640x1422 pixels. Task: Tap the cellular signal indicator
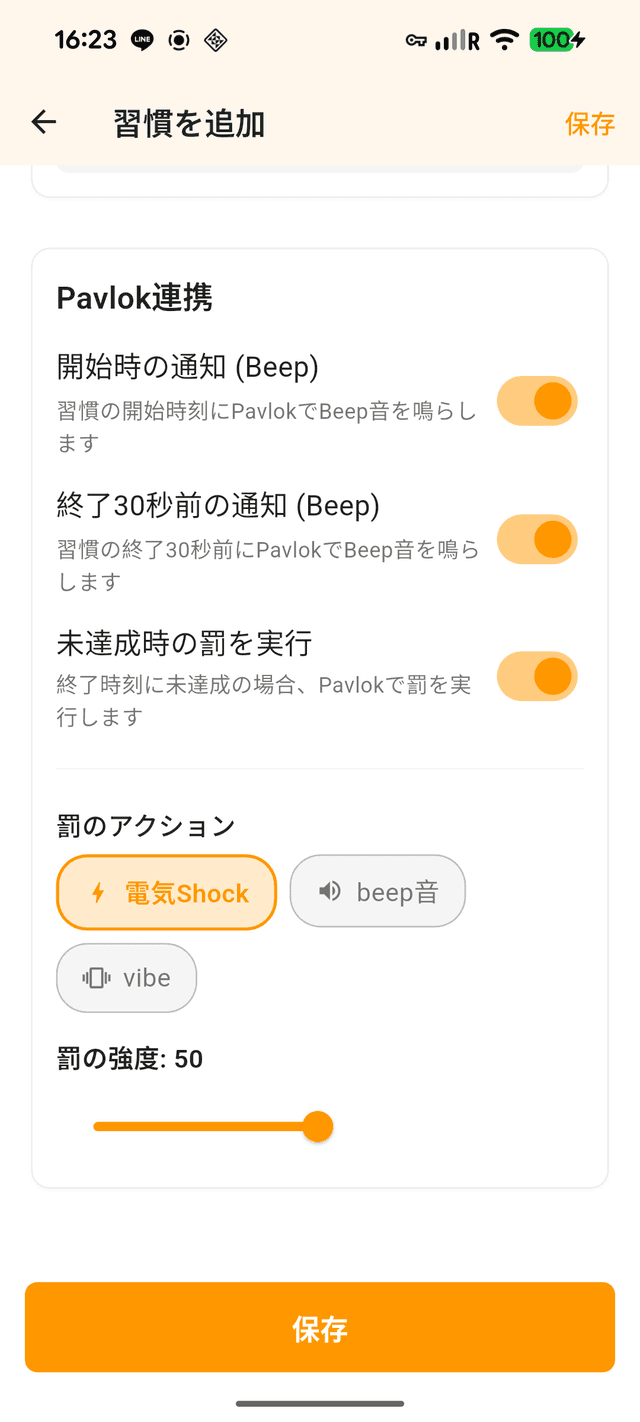coord(452,40)
